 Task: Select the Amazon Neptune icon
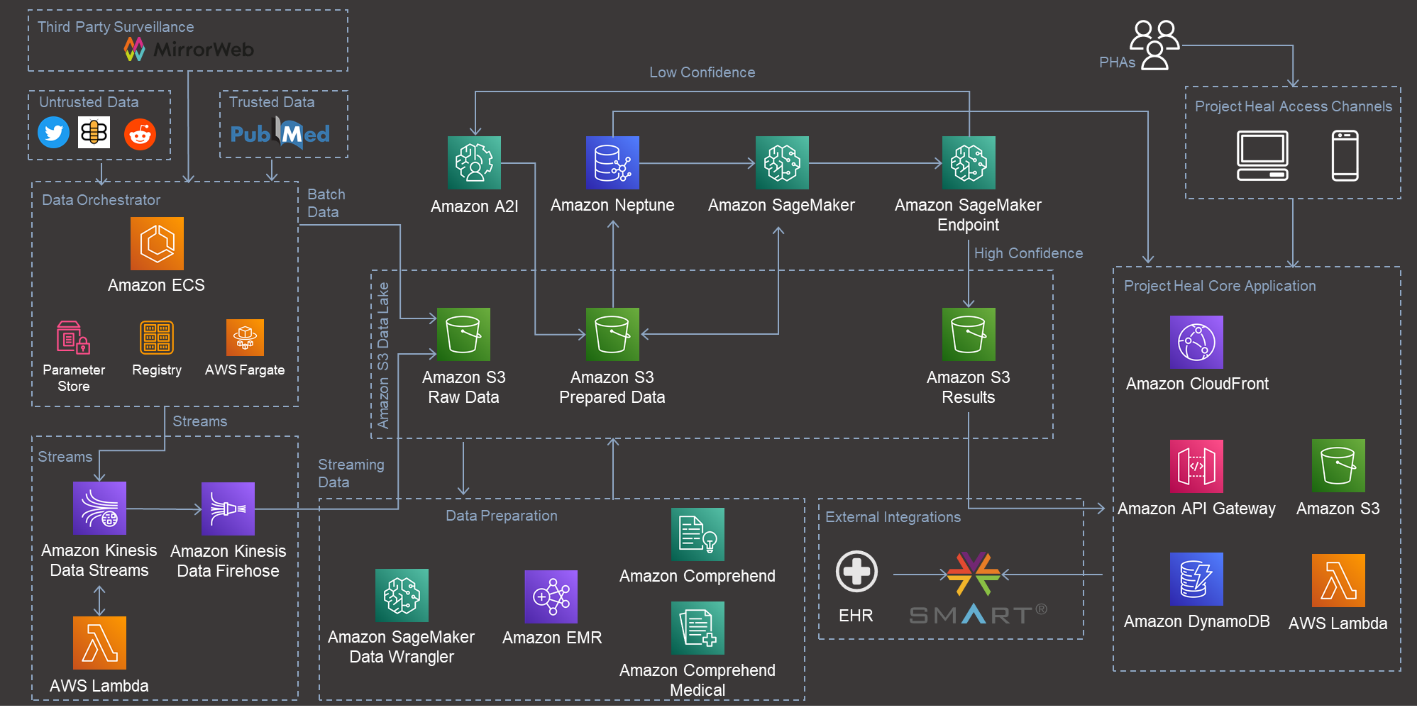point(612,163)
